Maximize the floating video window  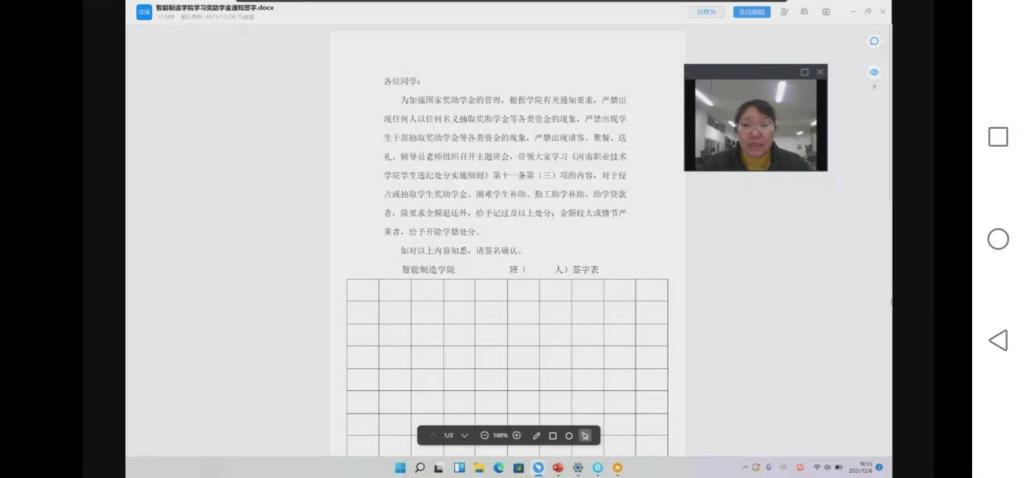804,72
